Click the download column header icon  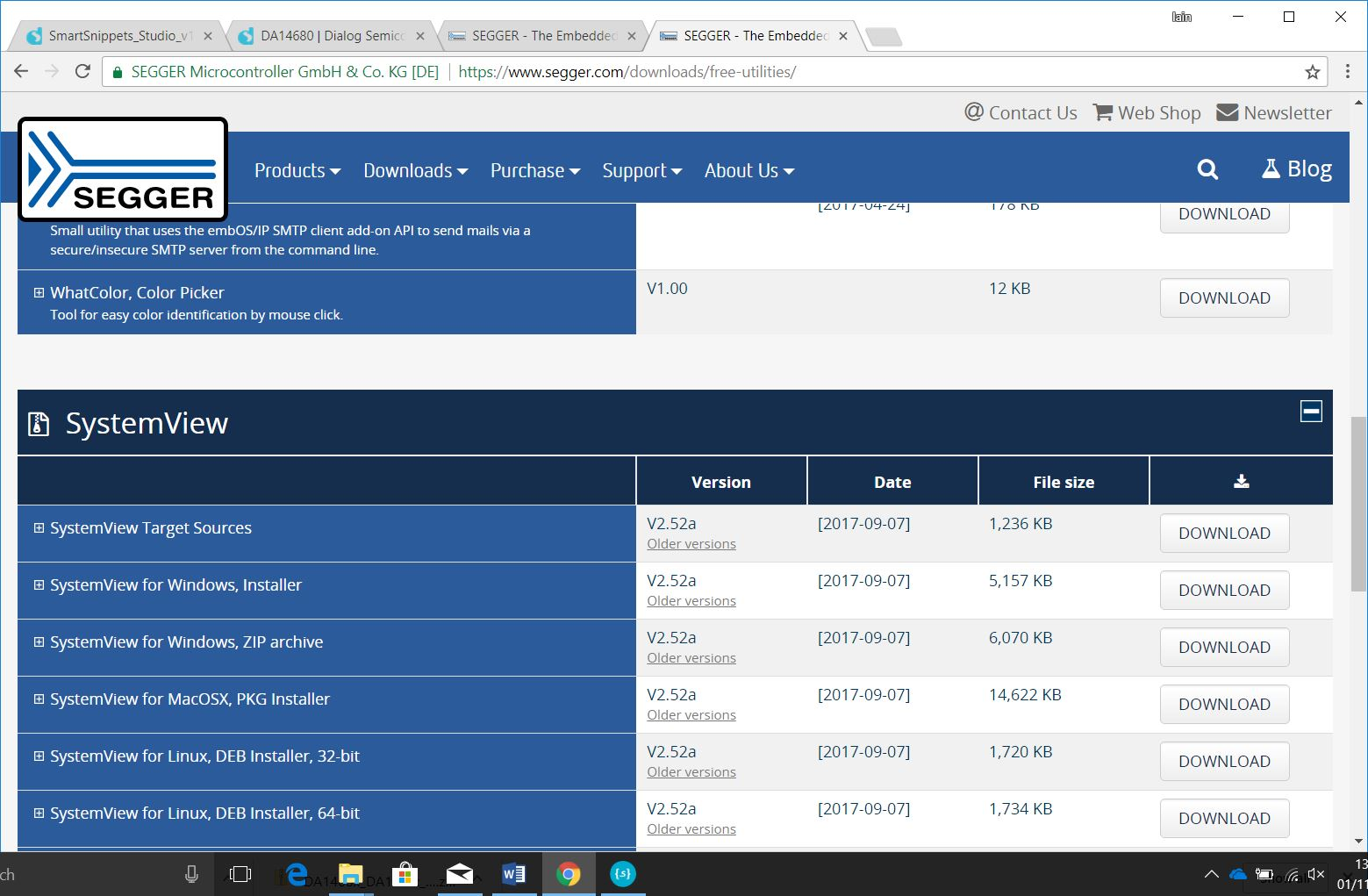(x=1241, y=481)
